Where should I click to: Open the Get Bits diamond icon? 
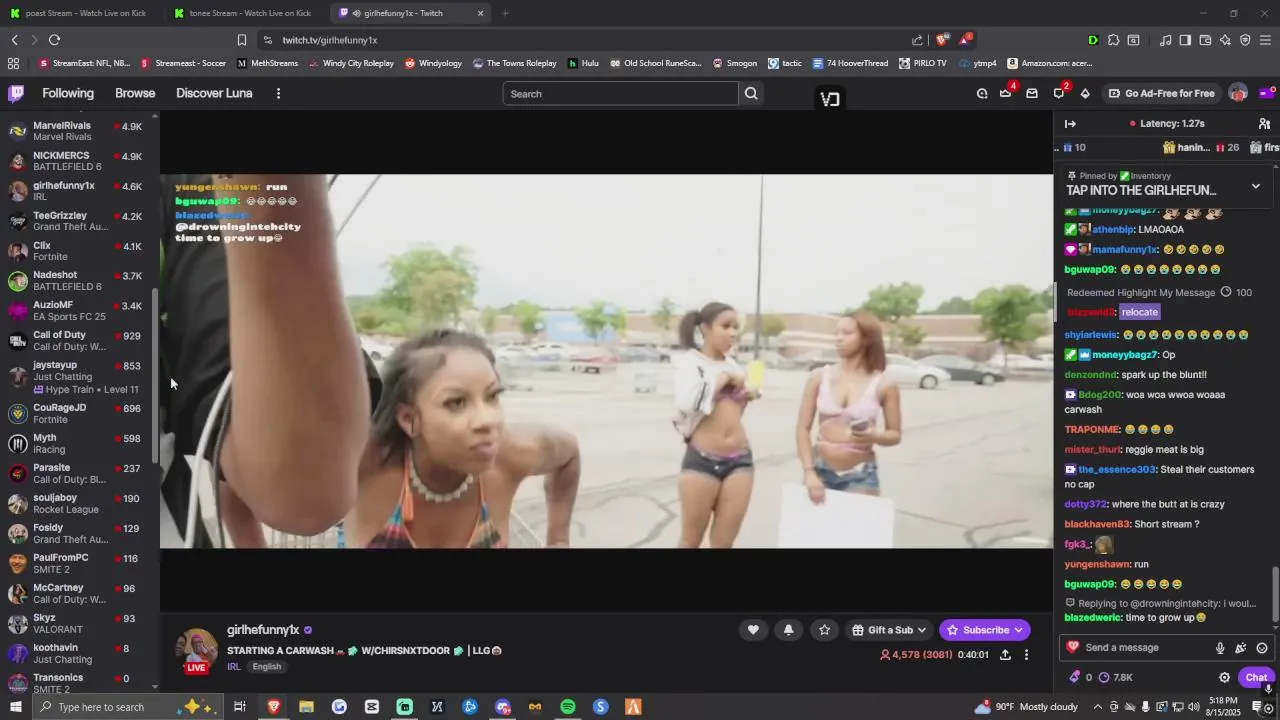click(1085, 93)
